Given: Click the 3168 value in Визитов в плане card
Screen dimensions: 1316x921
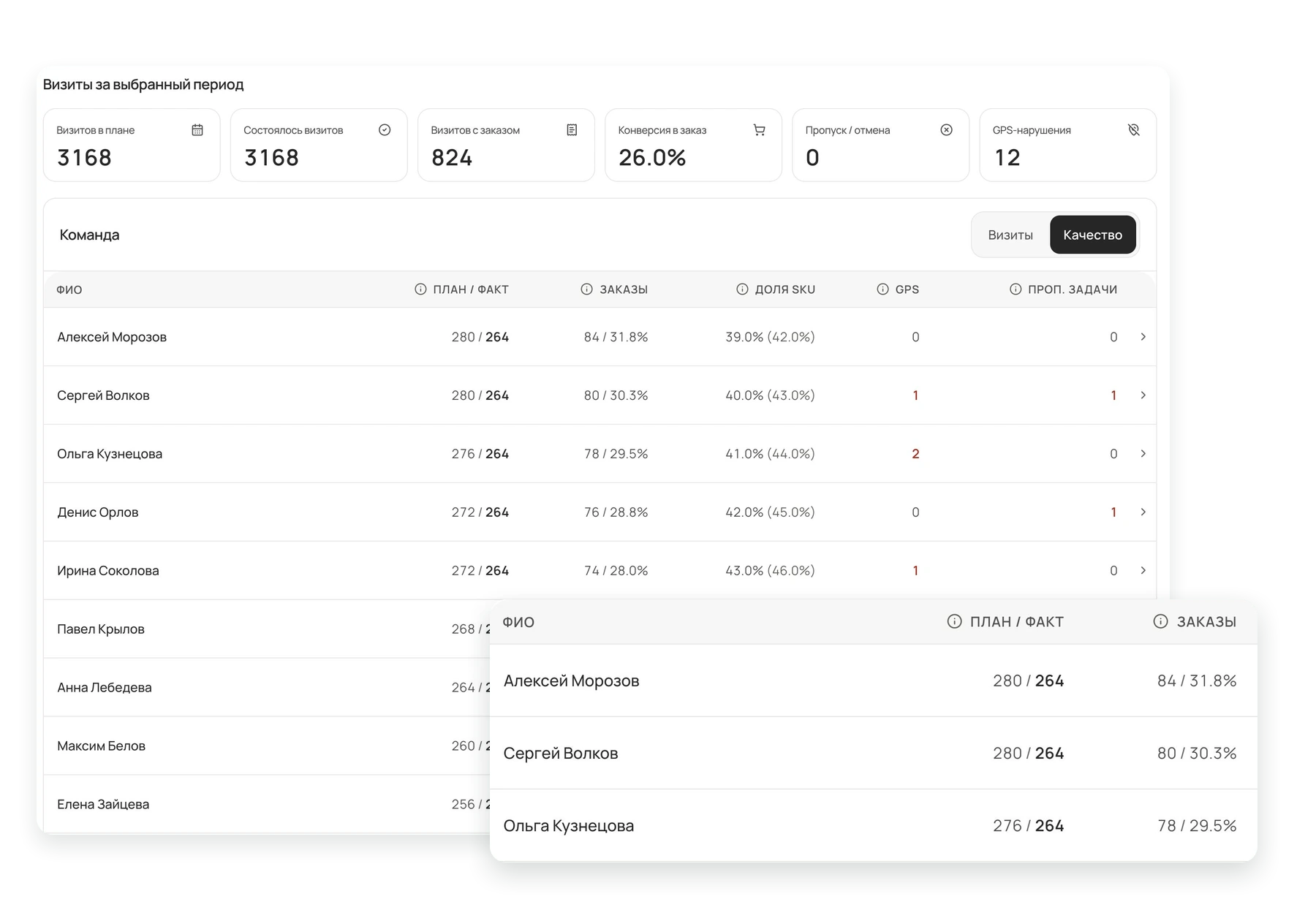Looking at the screenshot, I should click(x=84, y=157).
